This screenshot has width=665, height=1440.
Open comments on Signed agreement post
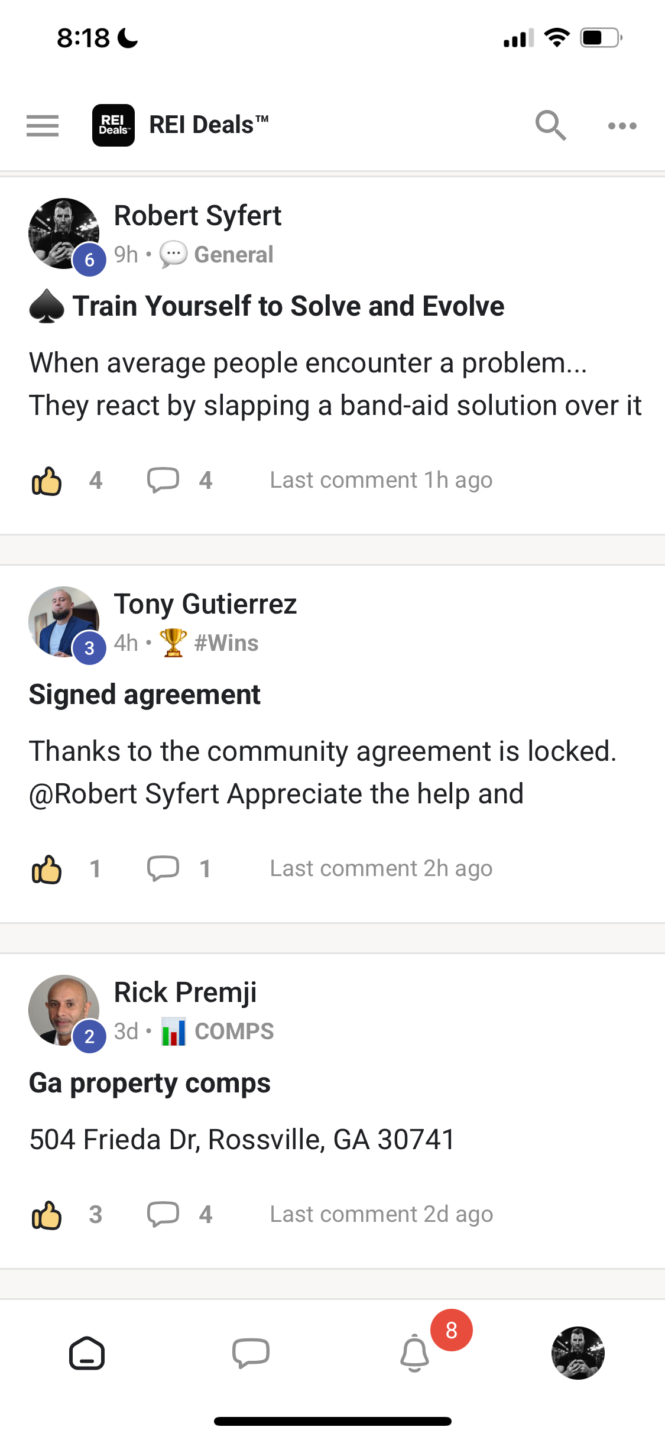164,869
